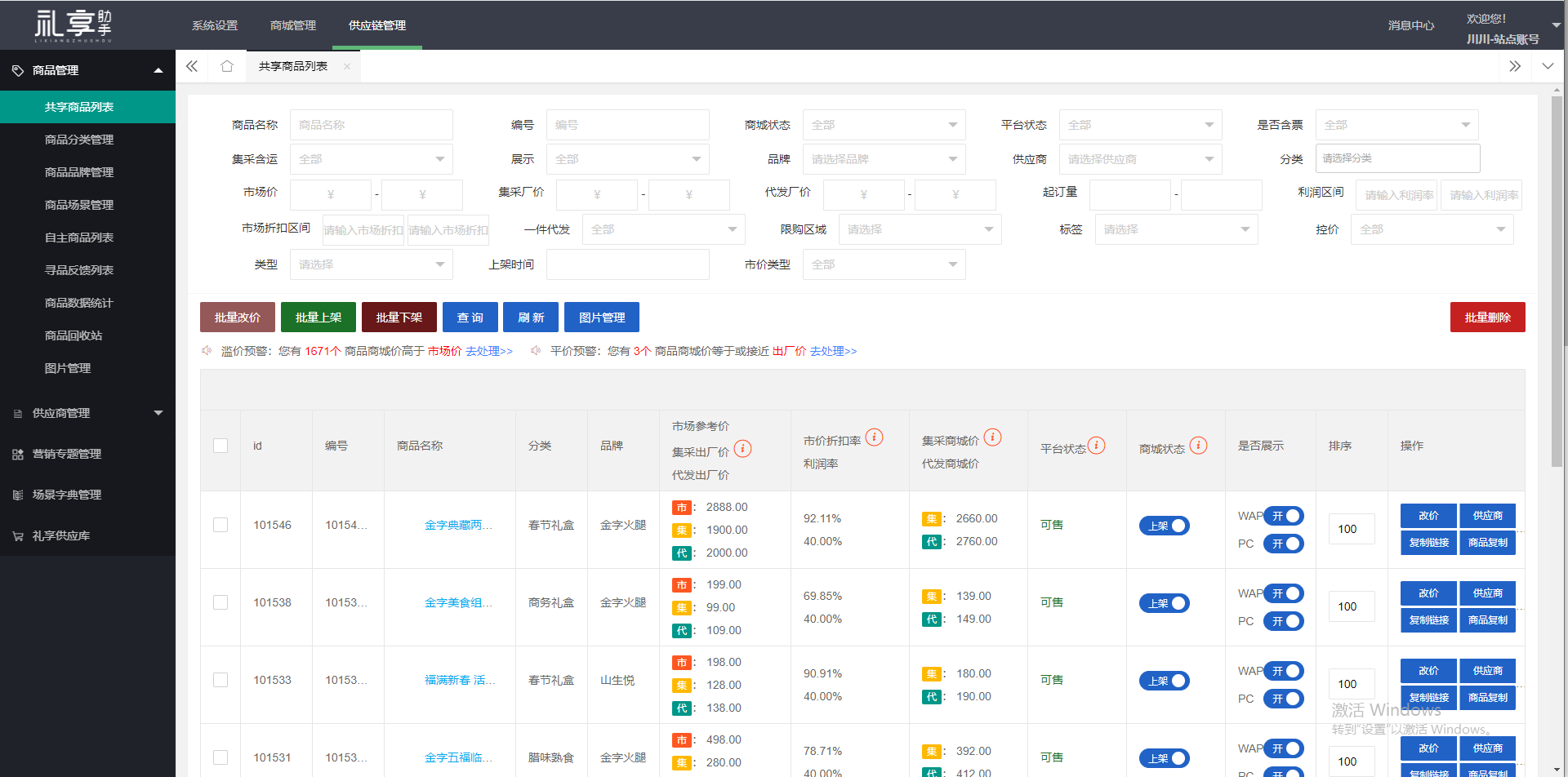
Task: Open the 一件代发 dropdown
Action: (664, 229)
